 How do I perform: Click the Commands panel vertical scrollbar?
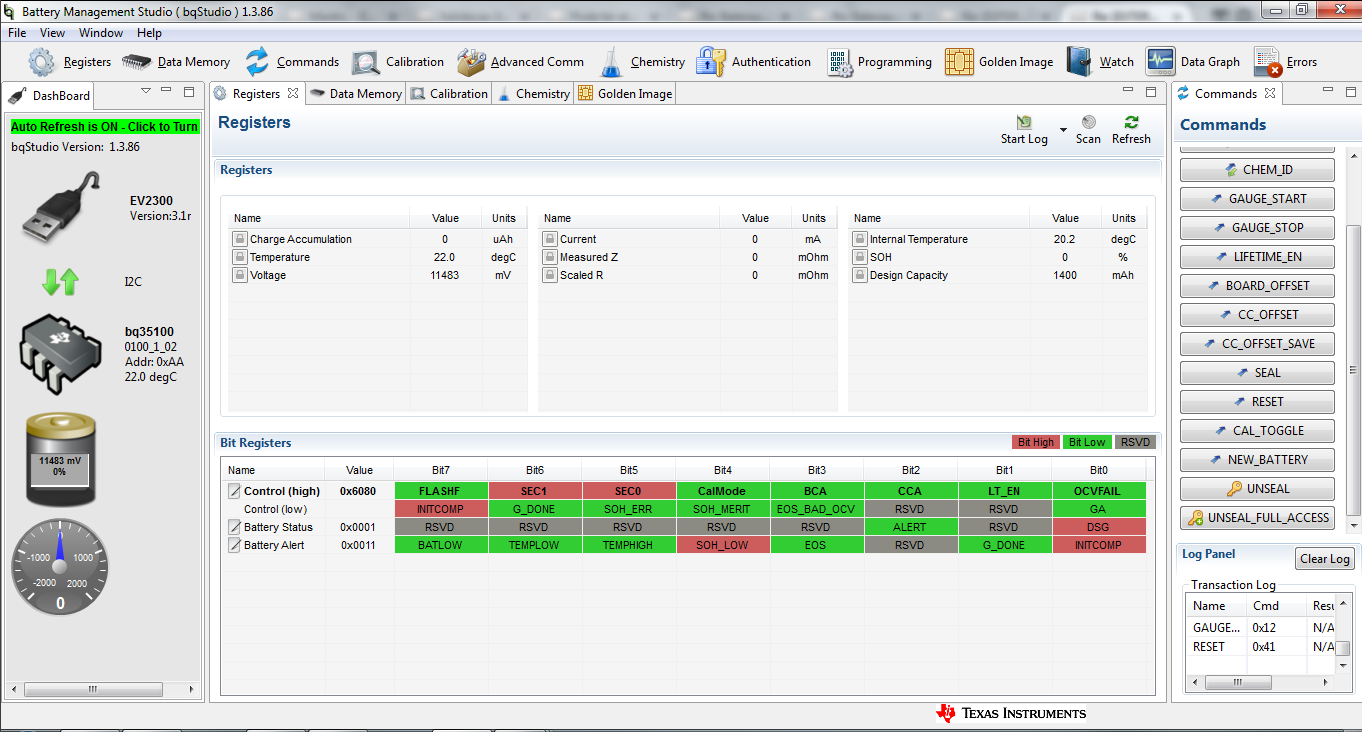pos(1352,340)
